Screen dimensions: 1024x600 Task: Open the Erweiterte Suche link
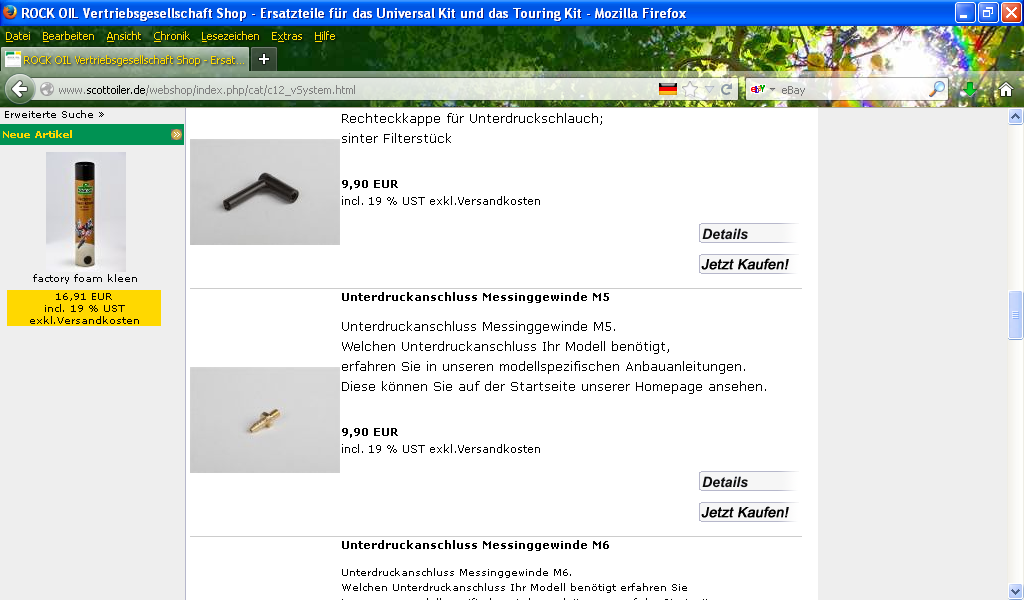pyautogui.click(x=54, y=114)
